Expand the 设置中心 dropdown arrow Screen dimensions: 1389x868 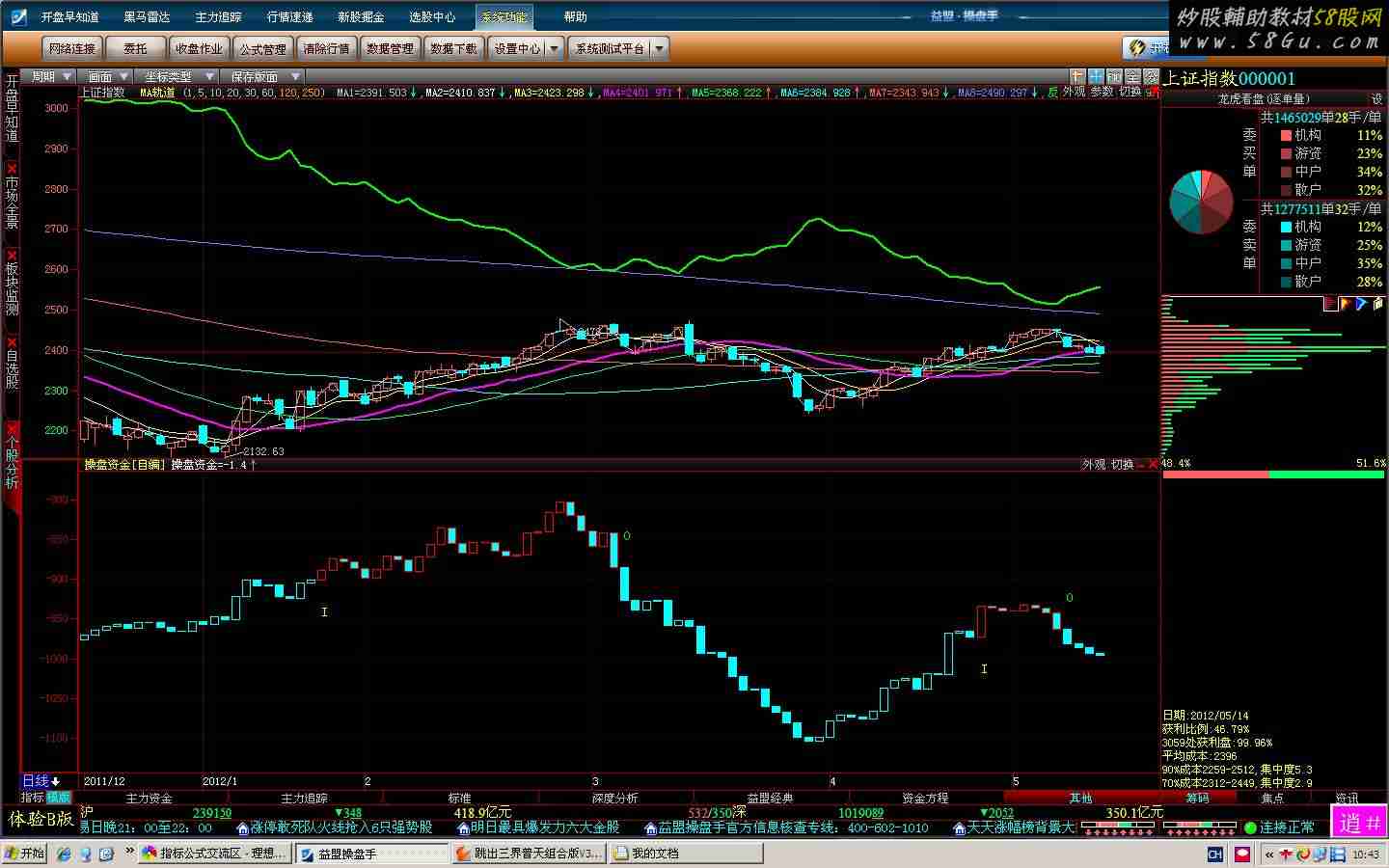(x=556, y=48)
